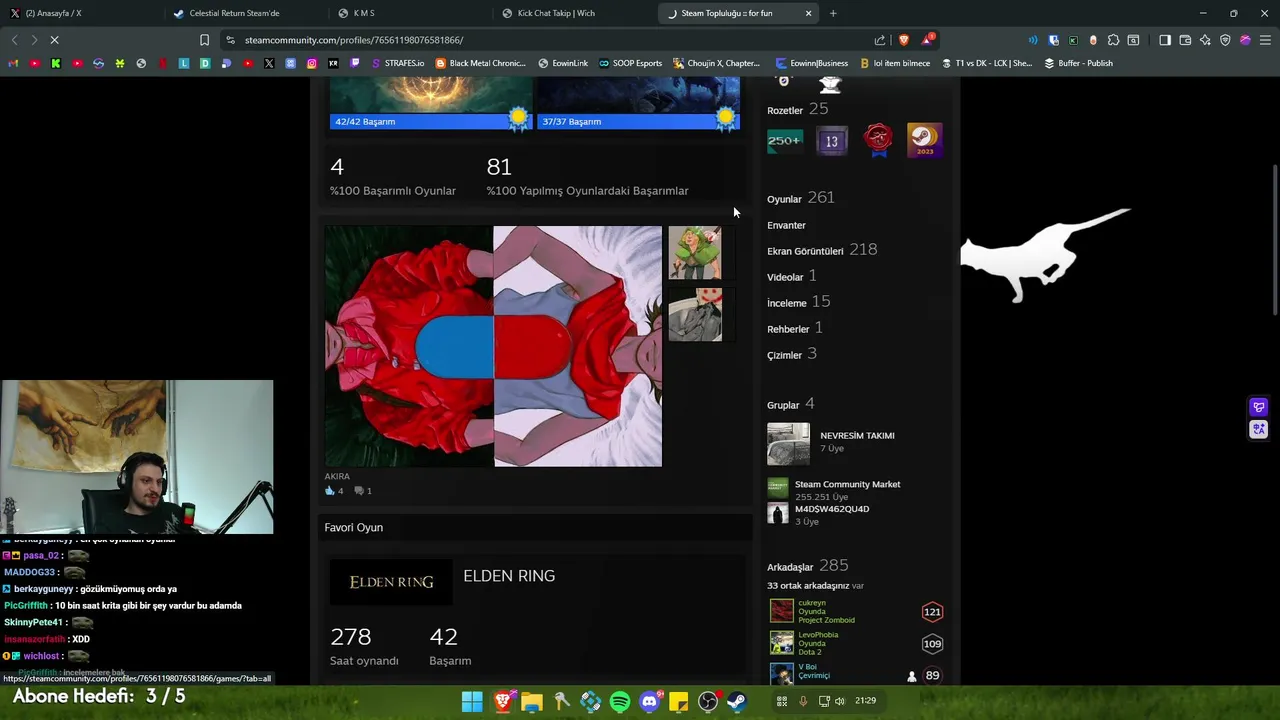The height and width of the screenshot is (720, 1280).
Task: Open the Instagram bookmark icon
Action: (312, 63)
